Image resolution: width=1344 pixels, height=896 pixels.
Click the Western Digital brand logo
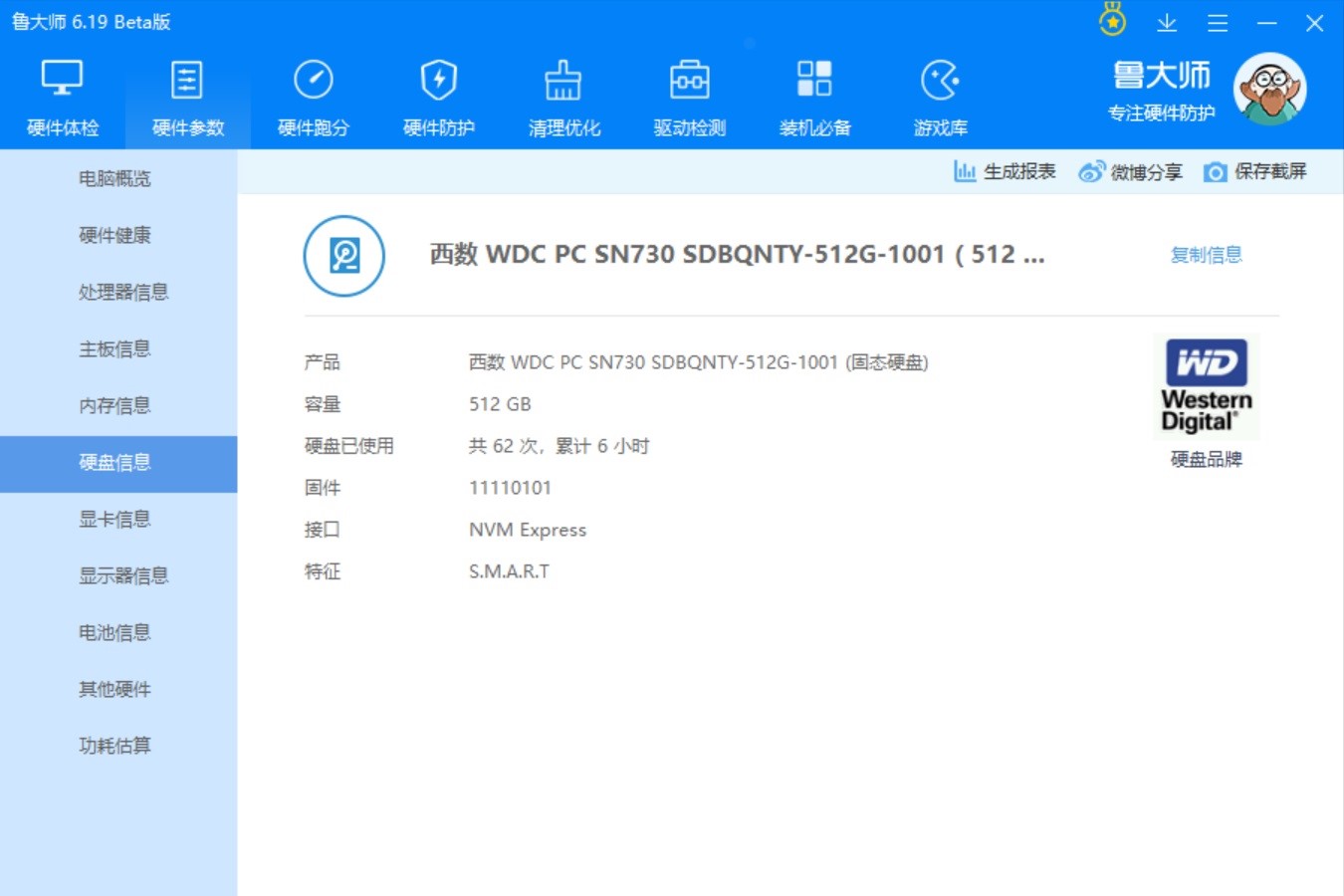click(x=1207, y=386)
